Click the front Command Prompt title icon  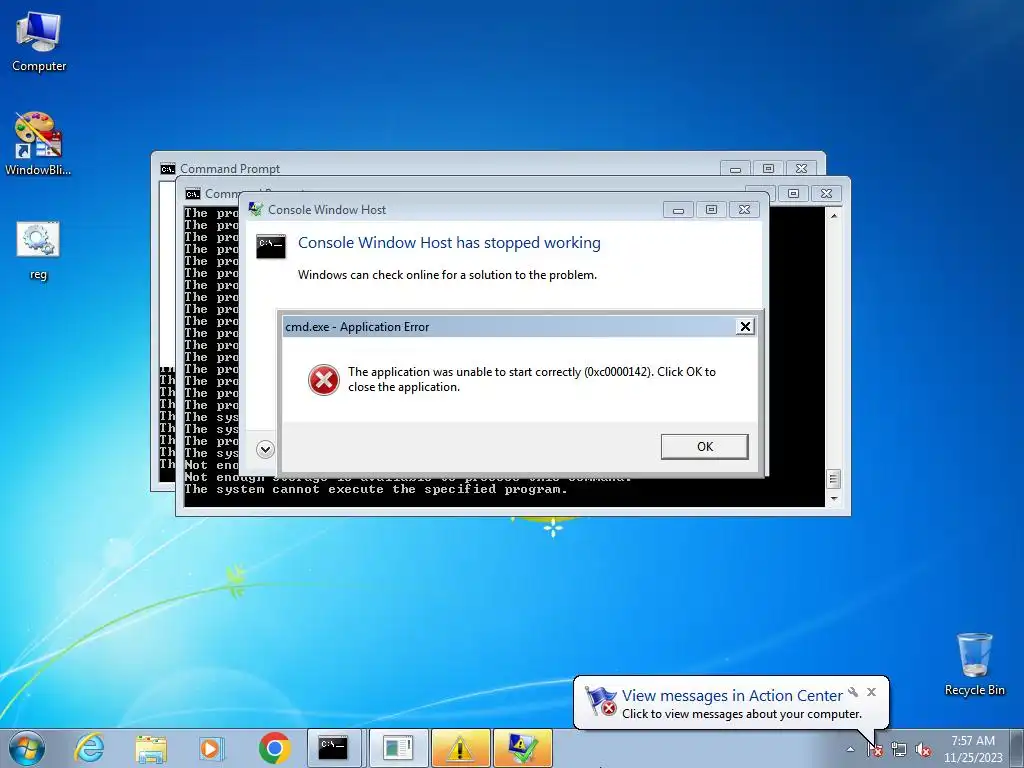[192, 194]
